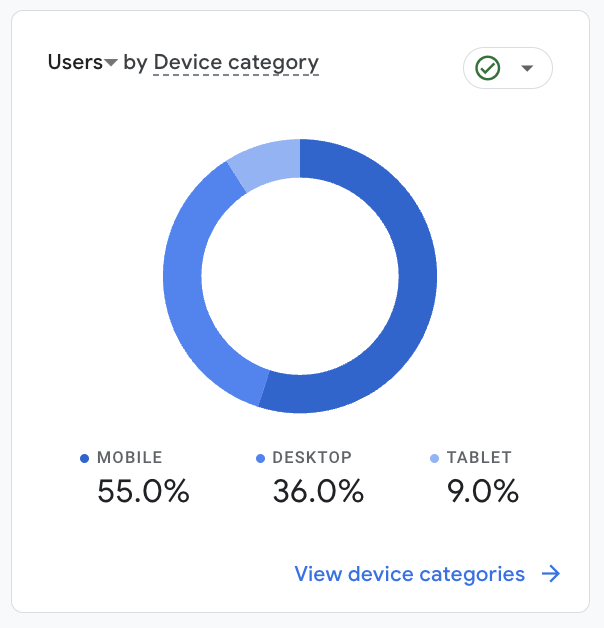Image resolution: width=604 pixels, height=628 pixels.
Task: Select the DESKTOP legend label
Action: (312, 458)
